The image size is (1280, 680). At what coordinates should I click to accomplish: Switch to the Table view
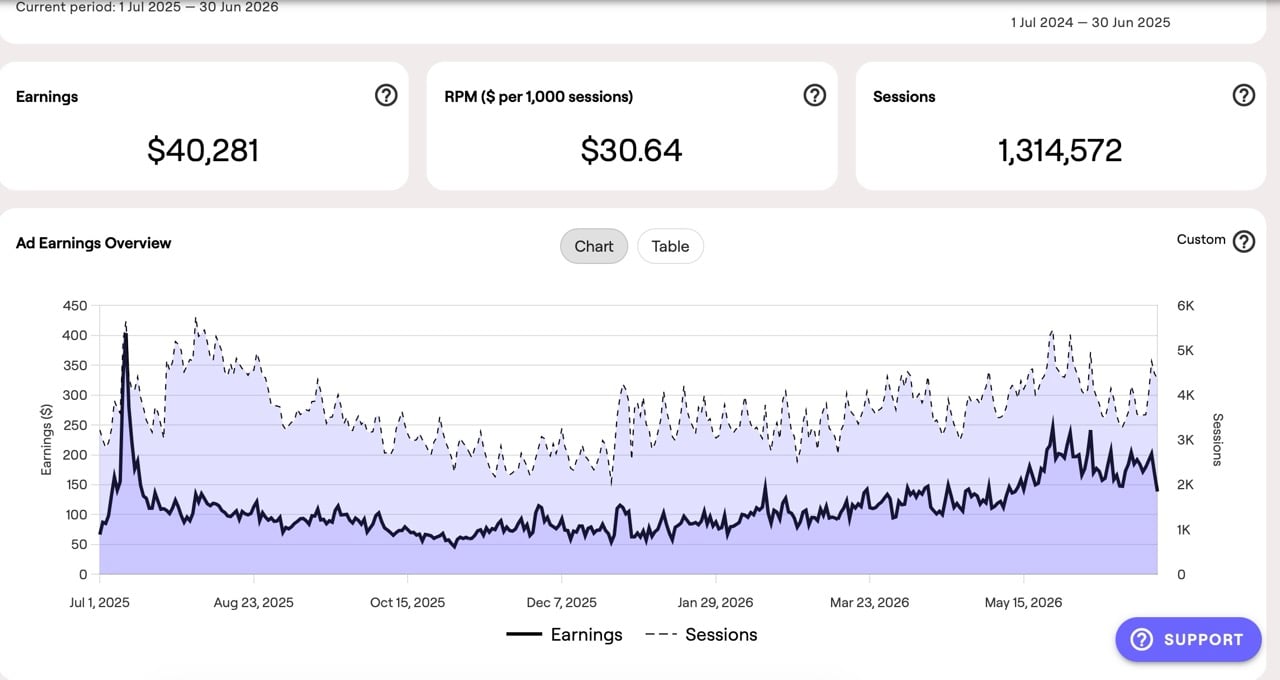click(x=670, y=246)
